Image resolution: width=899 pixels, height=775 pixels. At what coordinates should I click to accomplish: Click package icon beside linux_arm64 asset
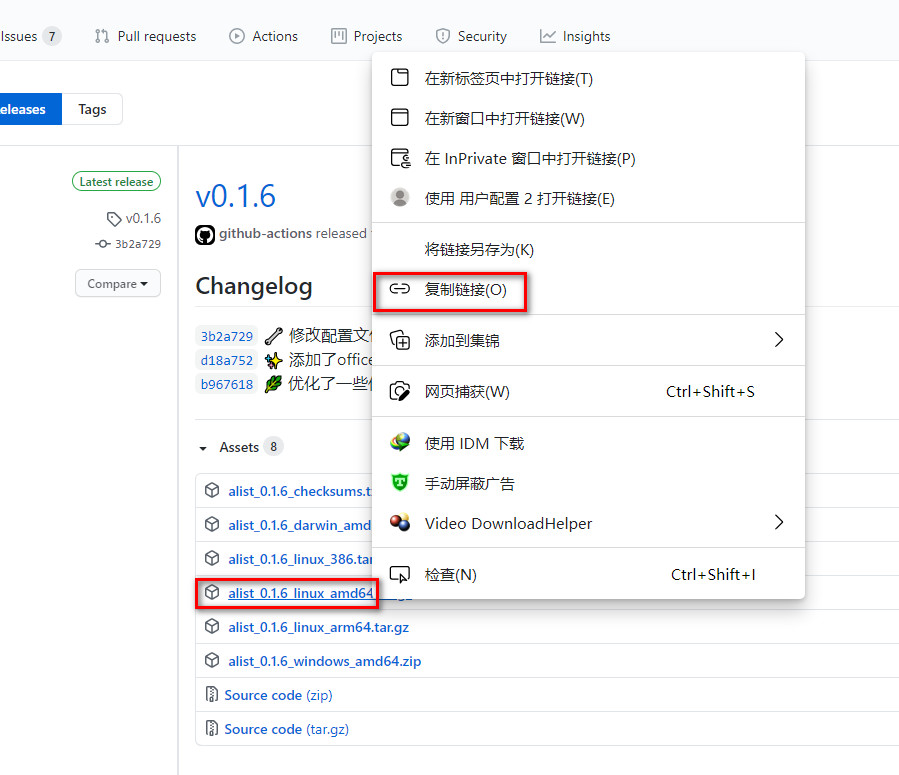(x=212, y=626)
